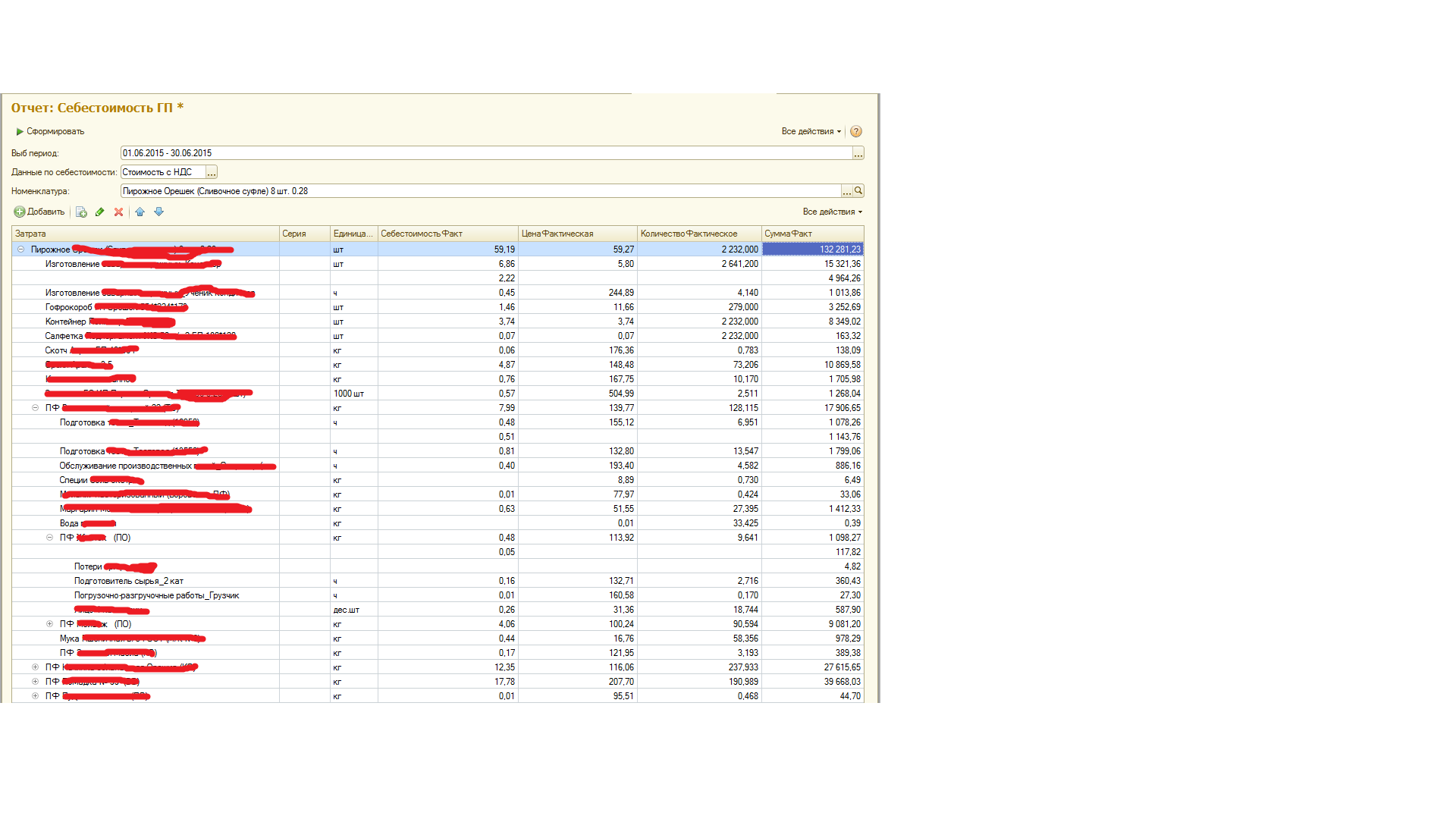Click the Единица column header
Screen dimensions: 1456x819
click(354, 234)
